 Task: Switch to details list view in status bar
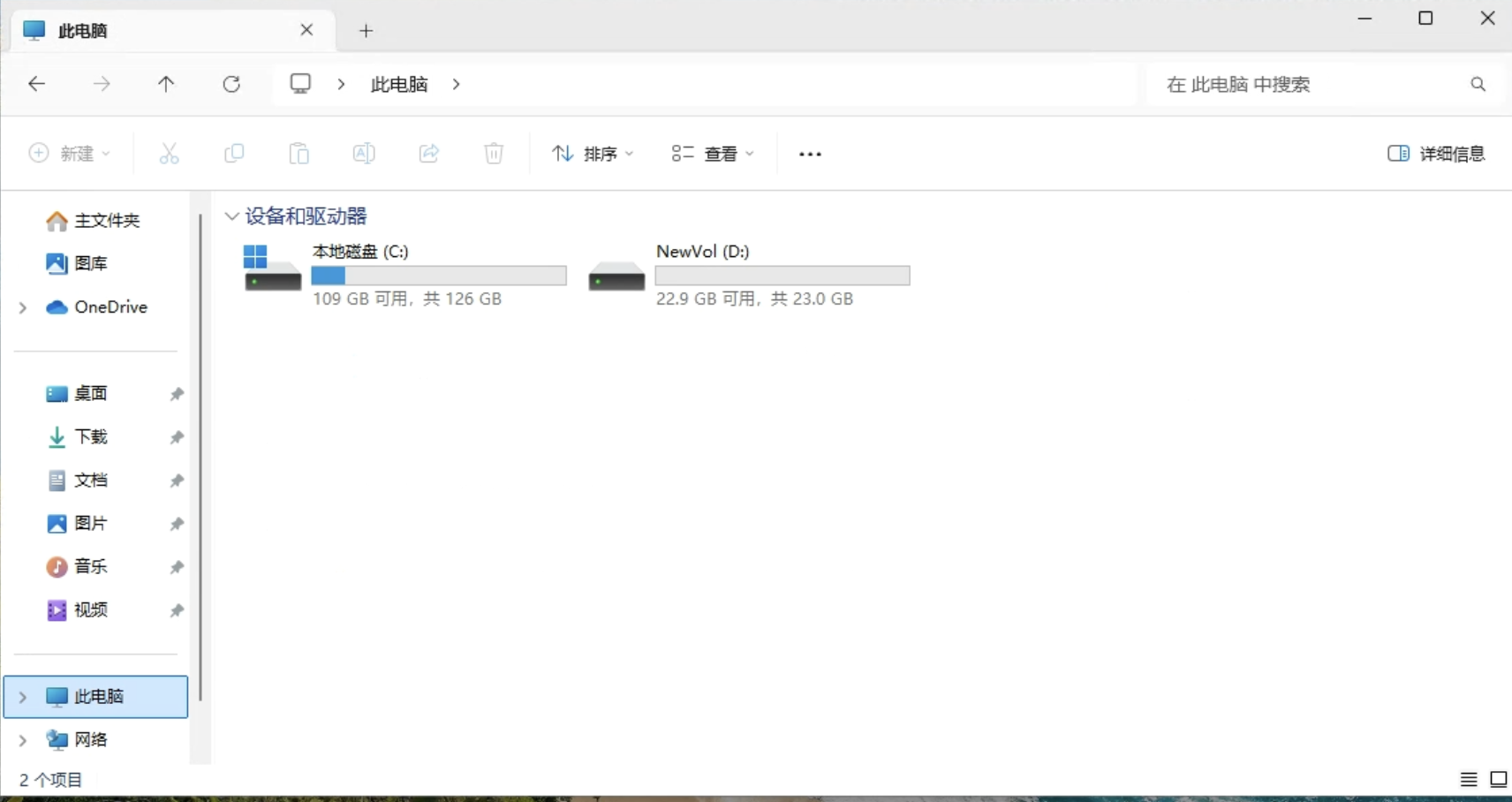(1468, 779)
